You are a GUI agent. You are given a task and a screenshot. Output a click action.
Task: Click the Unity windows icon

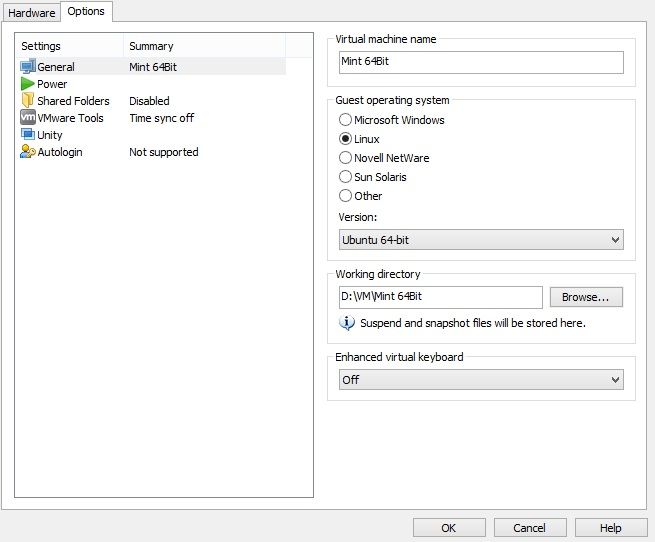pos(28,134)
